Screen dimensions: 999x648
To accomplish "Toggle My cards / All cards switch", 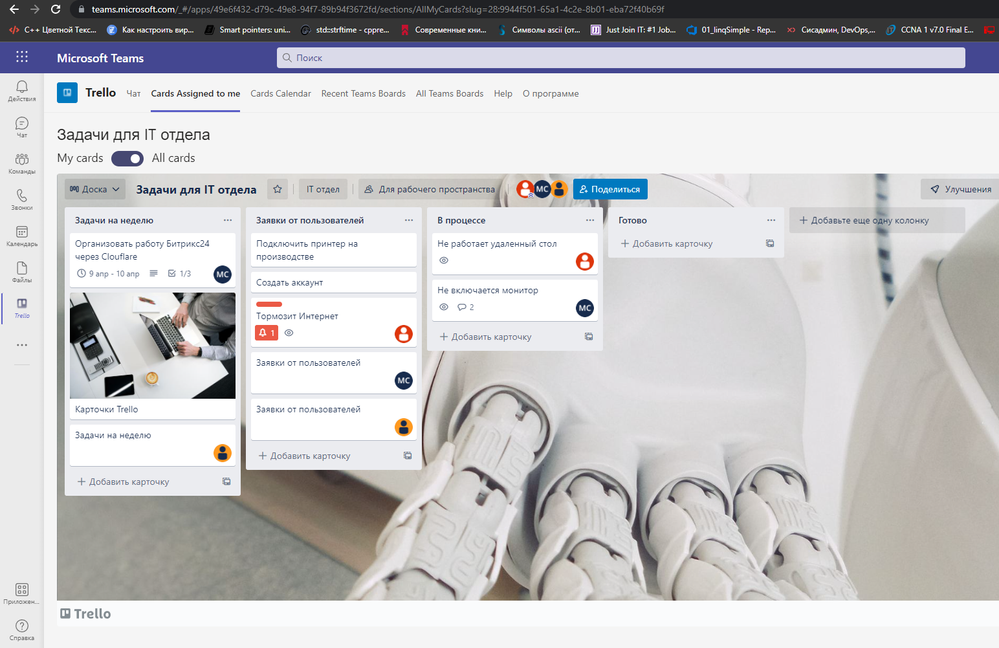I will pos(127,158).
